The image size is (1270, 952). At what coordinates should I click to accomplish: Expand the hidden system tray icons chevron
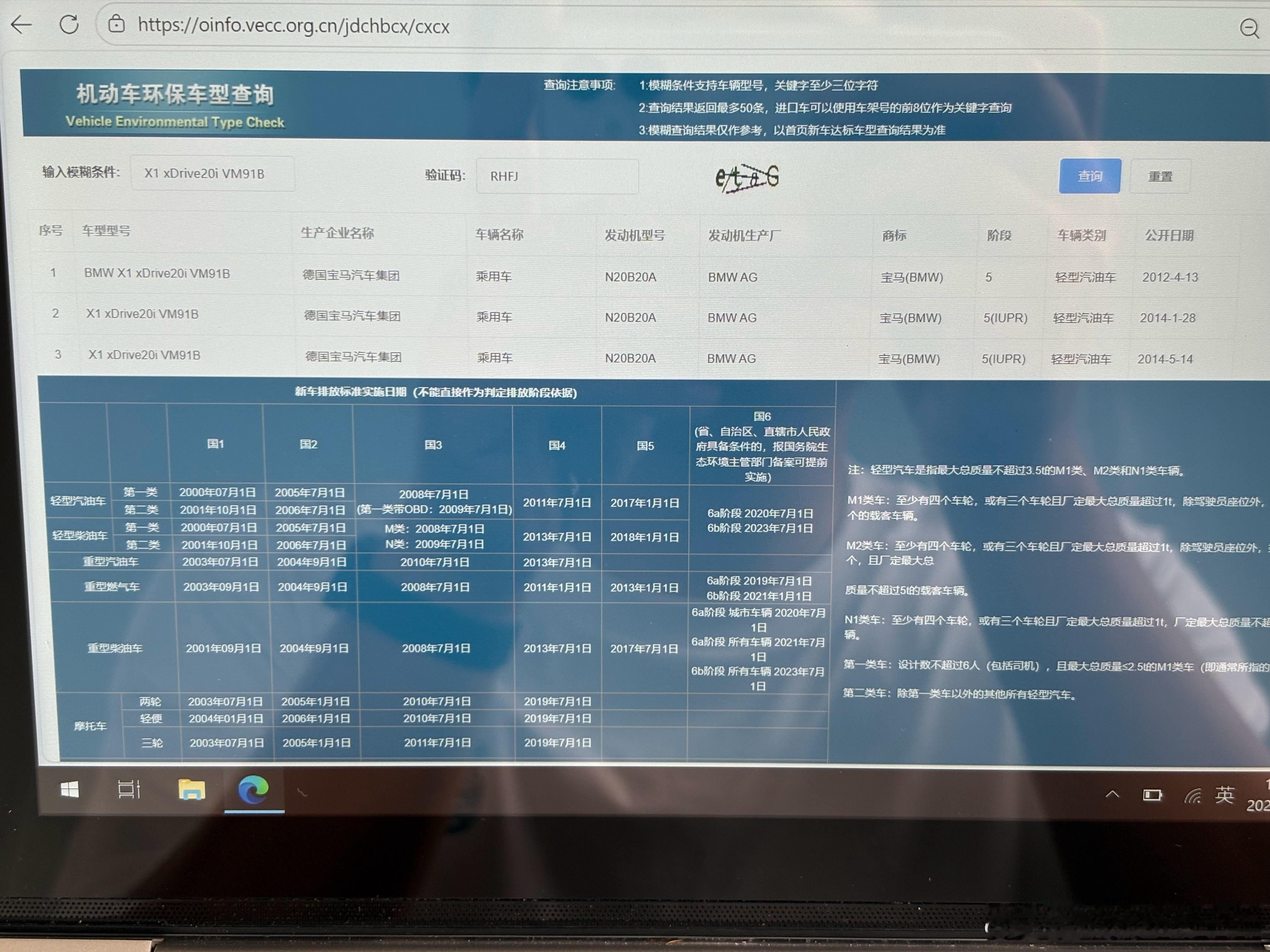[1112, 794]
